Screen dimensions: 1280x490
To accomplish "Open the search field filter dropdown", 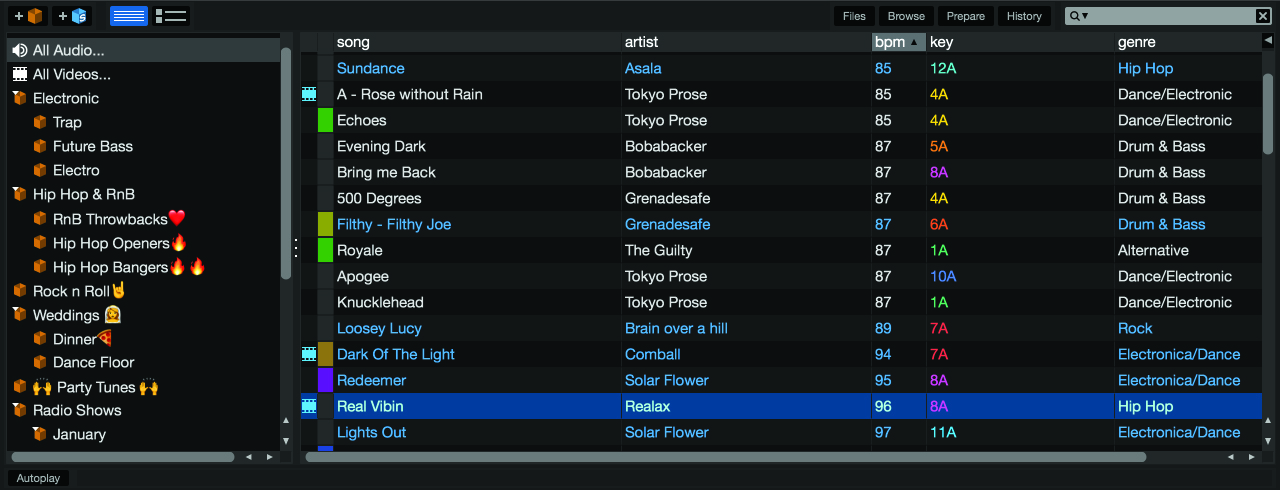I will click(1079, 16).
